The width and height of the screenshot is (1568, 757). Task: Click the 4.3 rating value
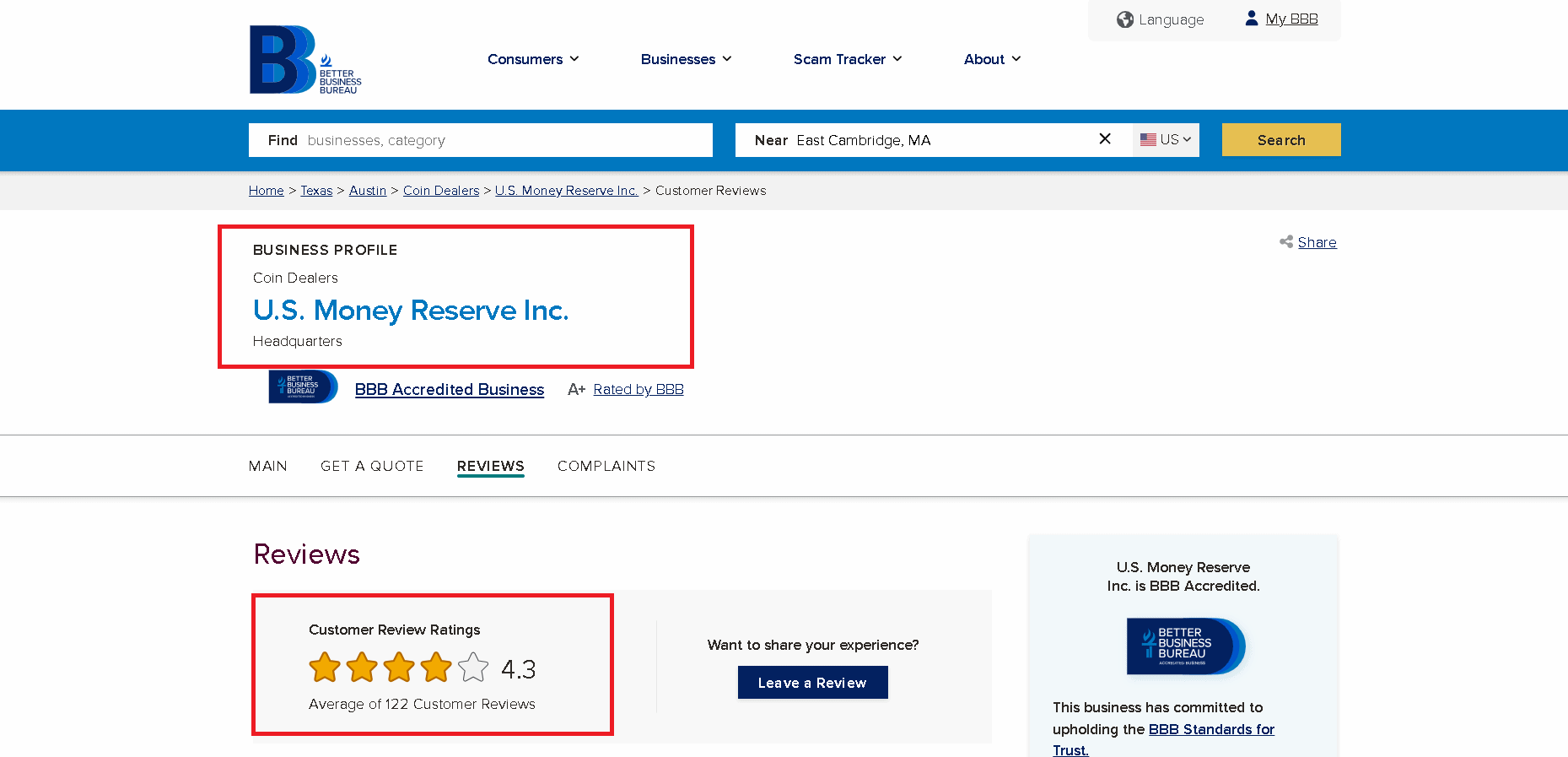tap(519, 669)
